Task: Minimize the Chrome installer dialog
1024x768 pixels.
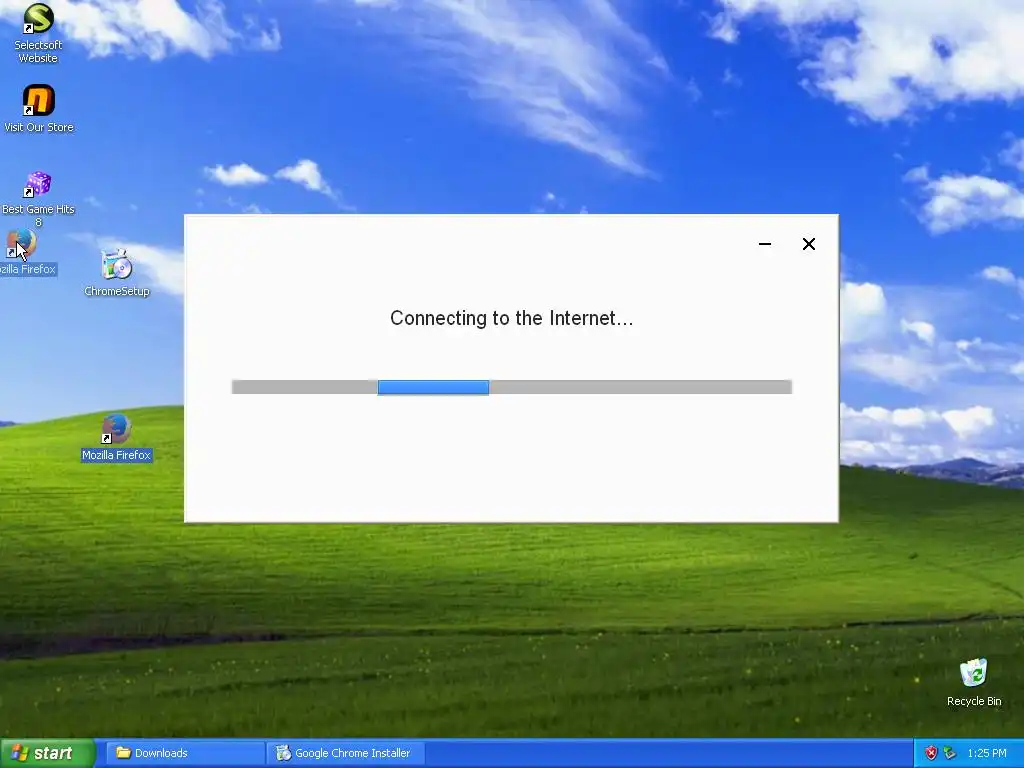Action: point(765,244)
